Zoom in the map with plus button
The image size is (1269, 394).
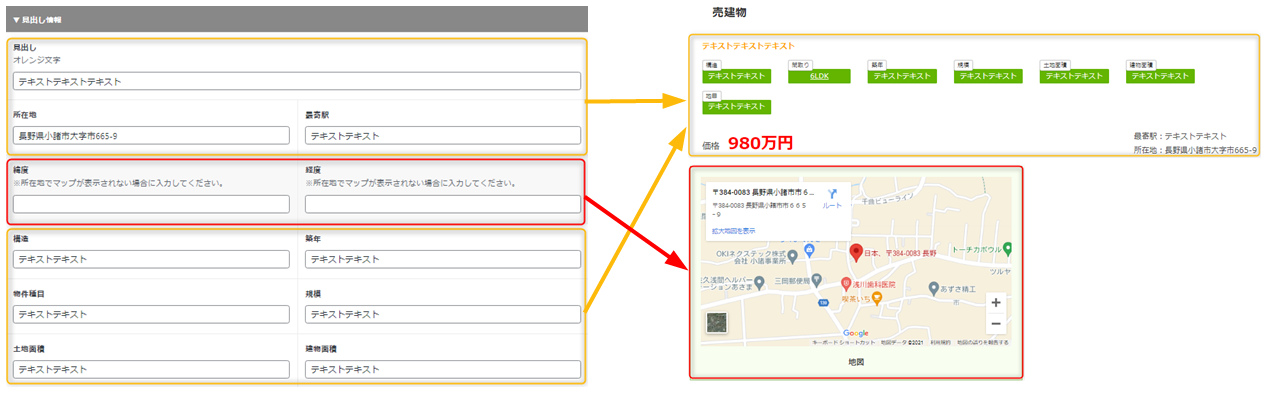[995, 302]
